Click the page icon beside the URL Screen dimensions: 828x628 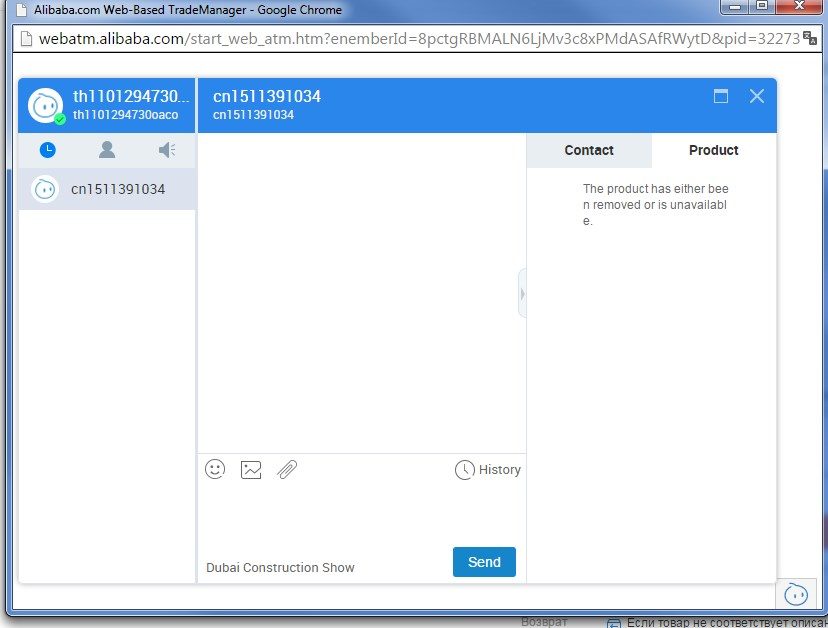tap(25, 39)
